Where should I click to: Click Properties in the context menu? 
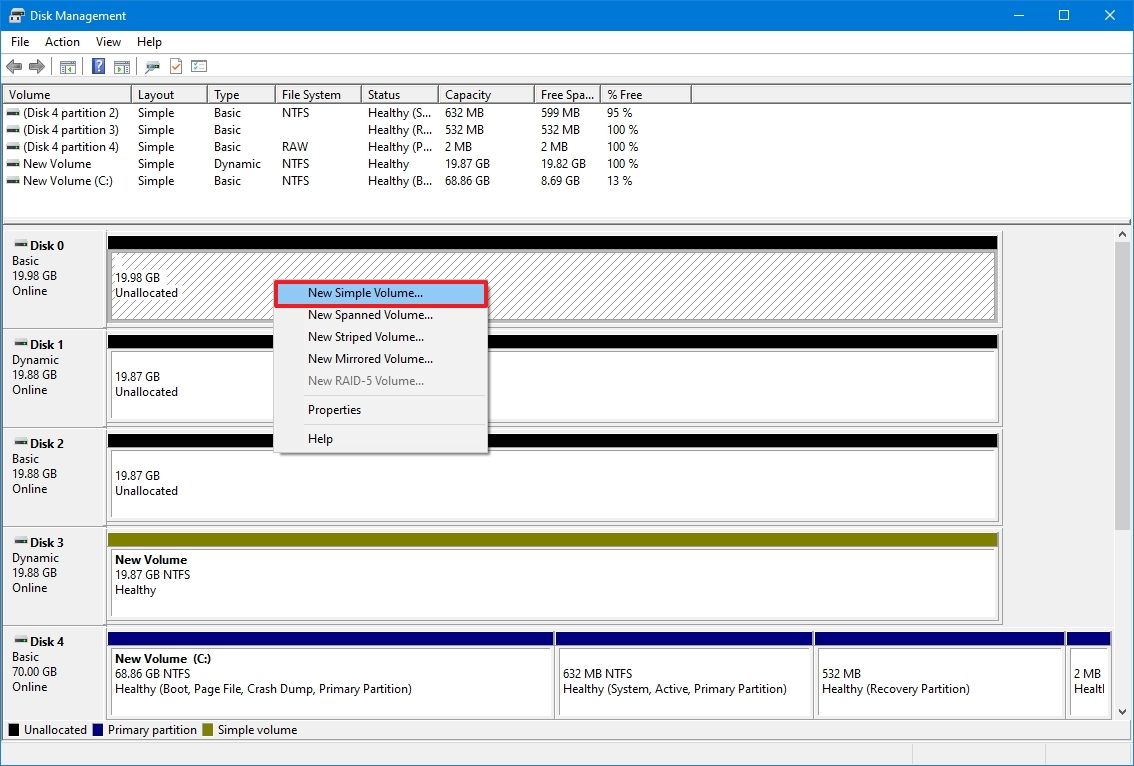click(334, 410)
